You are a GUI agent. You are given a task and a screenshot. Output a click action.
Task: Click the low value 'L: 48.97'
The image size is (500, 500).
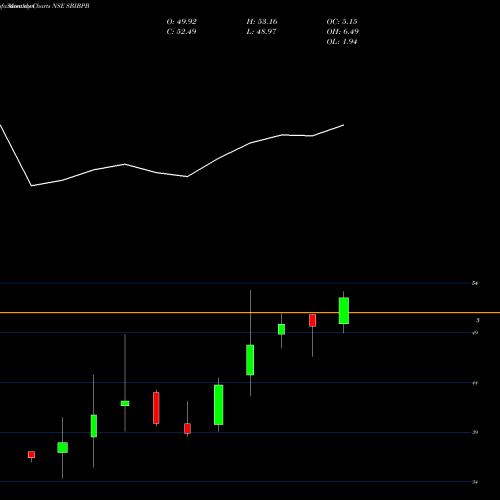261,32
